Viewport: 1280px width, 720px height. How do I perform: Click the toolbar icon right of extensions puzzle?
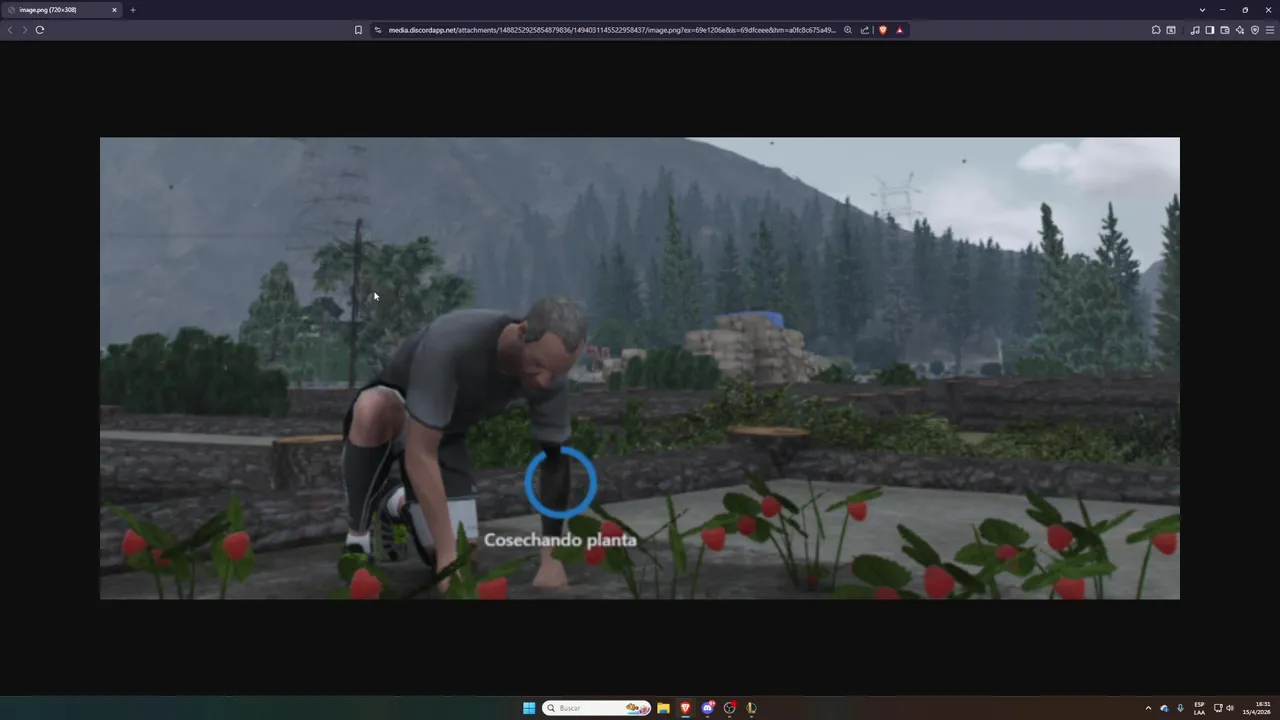click(1171, 30)
